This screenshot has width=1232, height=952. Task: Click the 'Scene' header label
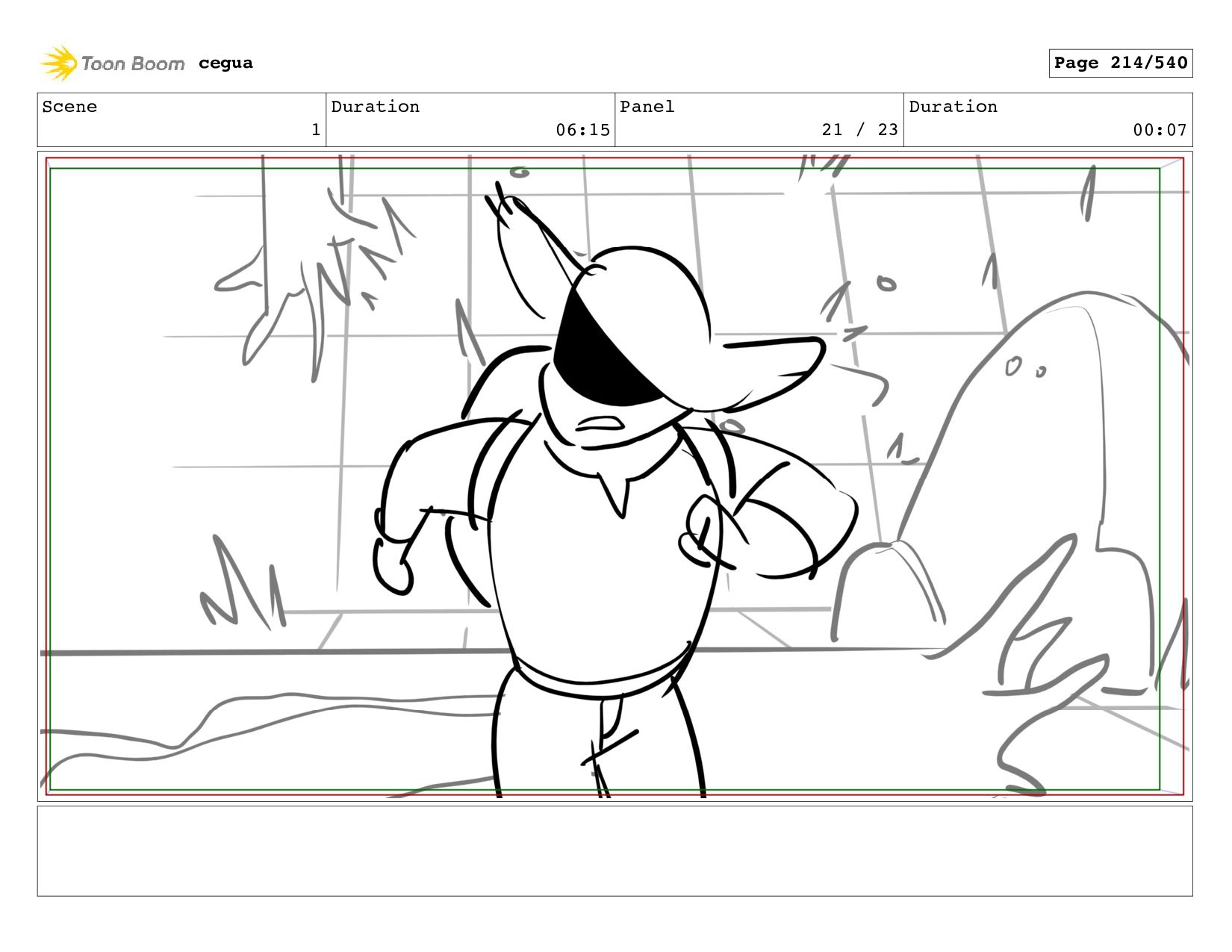69,107
